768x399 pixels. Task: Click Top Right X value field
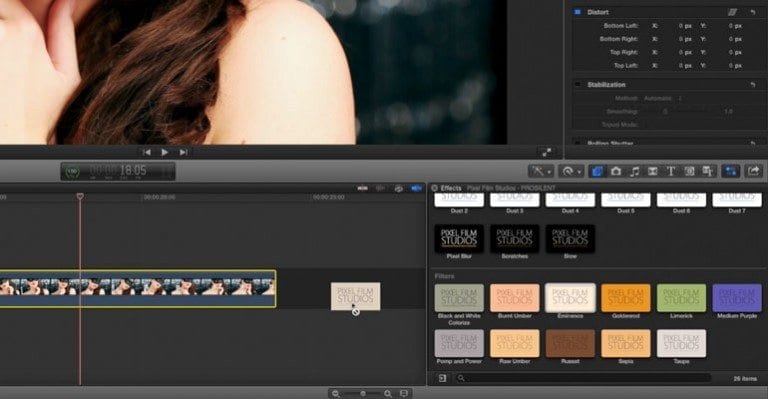[x=684, y=52]
